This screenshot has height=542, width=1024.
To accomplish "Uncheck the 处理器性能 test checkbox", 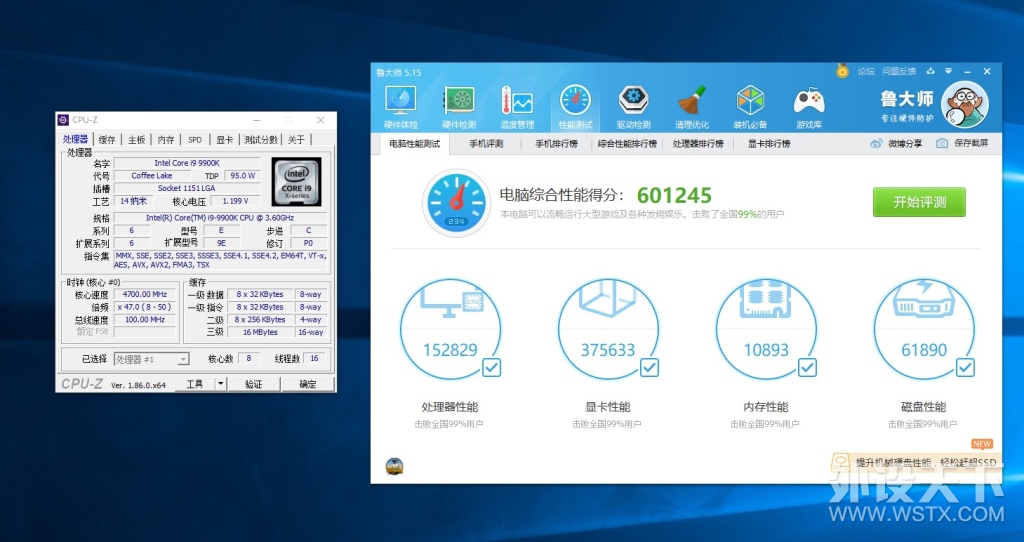I will [x=491, y=368].
